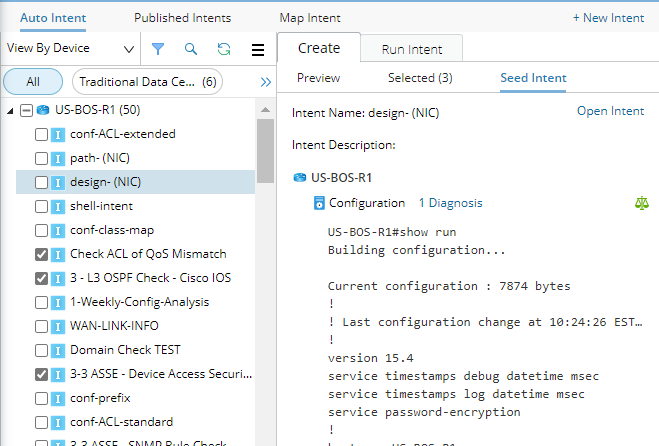Switch to the Published Intents tab

point(182,18)
